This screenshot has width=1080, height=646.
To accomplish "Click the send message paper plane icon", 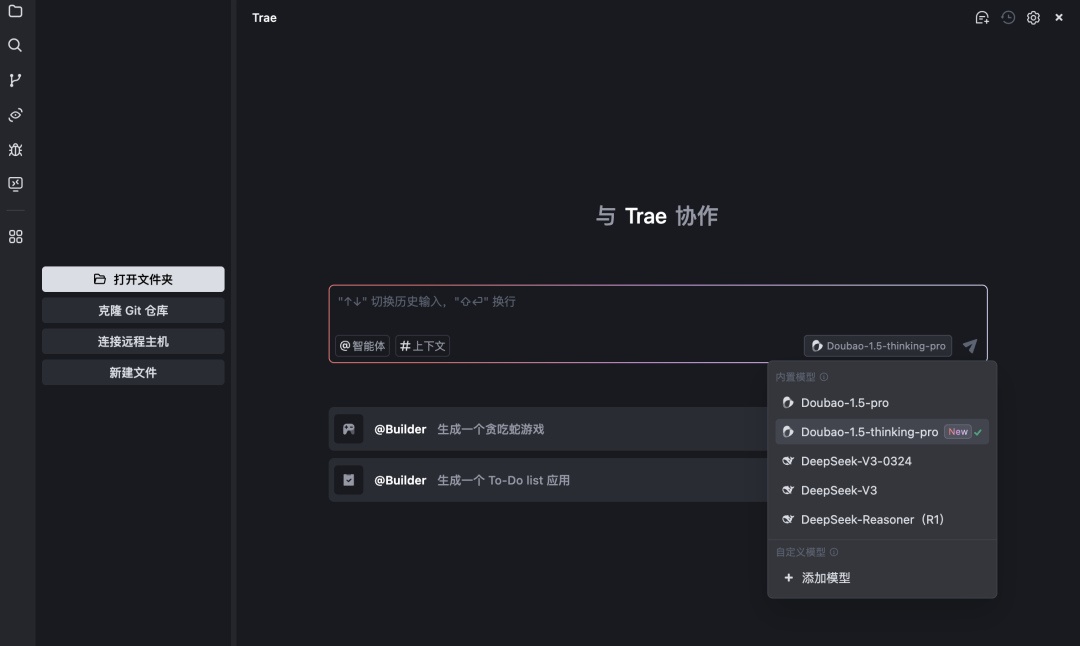I will (969, 346).
